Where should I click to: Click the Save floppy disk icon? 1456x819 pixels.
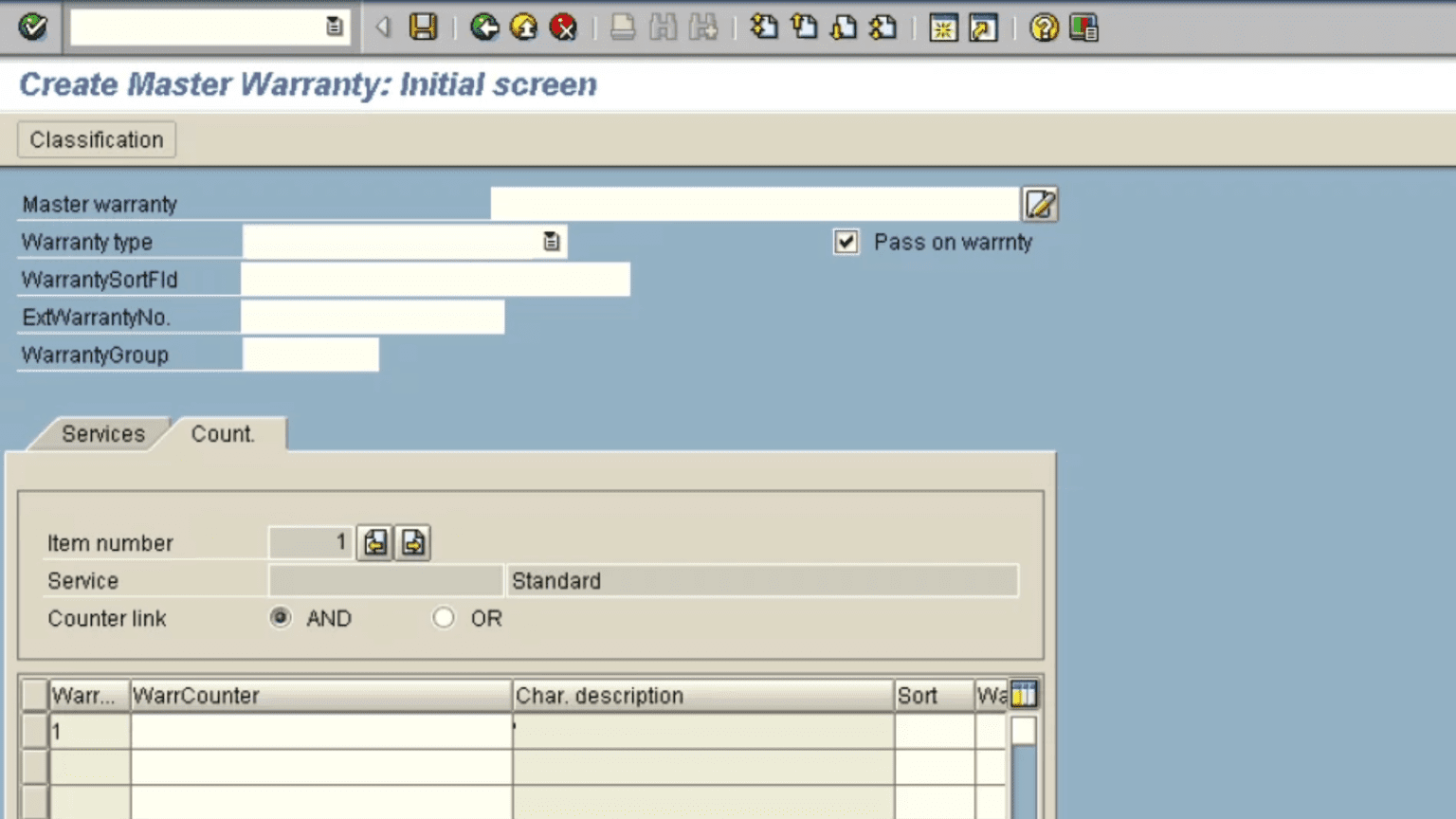click(x=423, y=27)
